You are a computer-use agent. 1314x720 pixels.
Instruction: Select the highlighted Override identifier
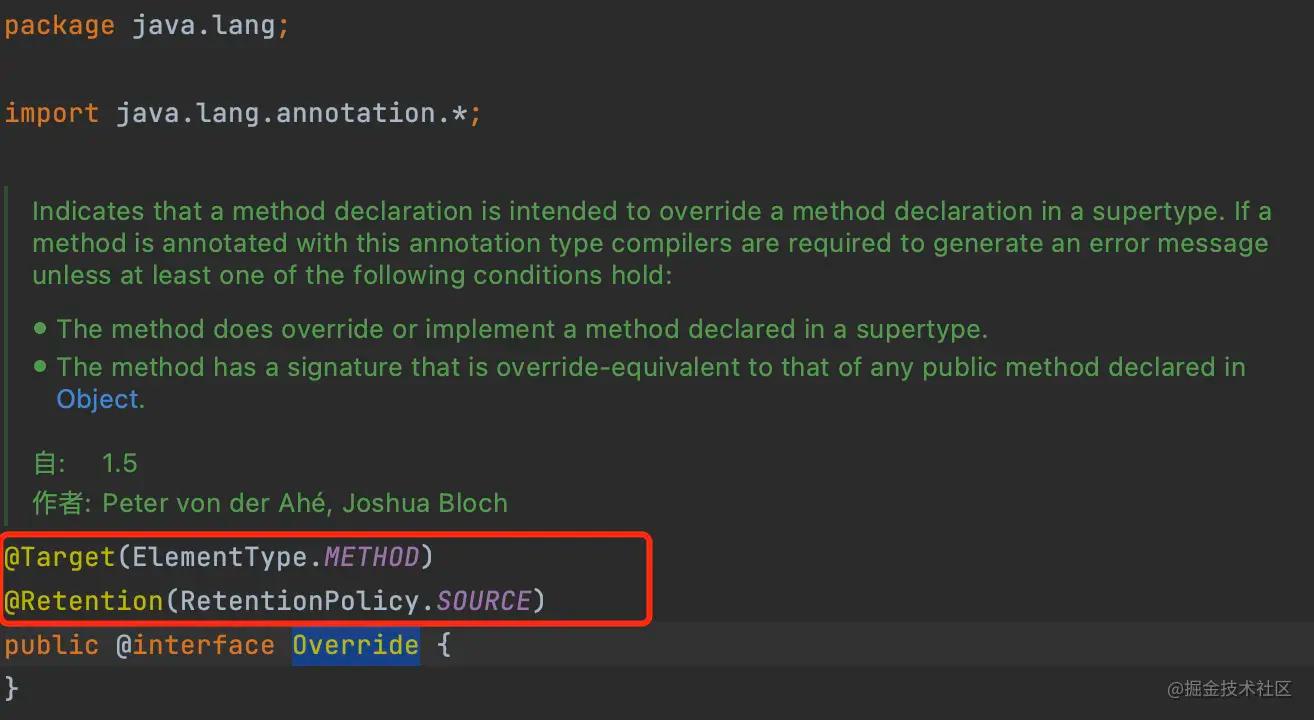[x=355, y=645]
